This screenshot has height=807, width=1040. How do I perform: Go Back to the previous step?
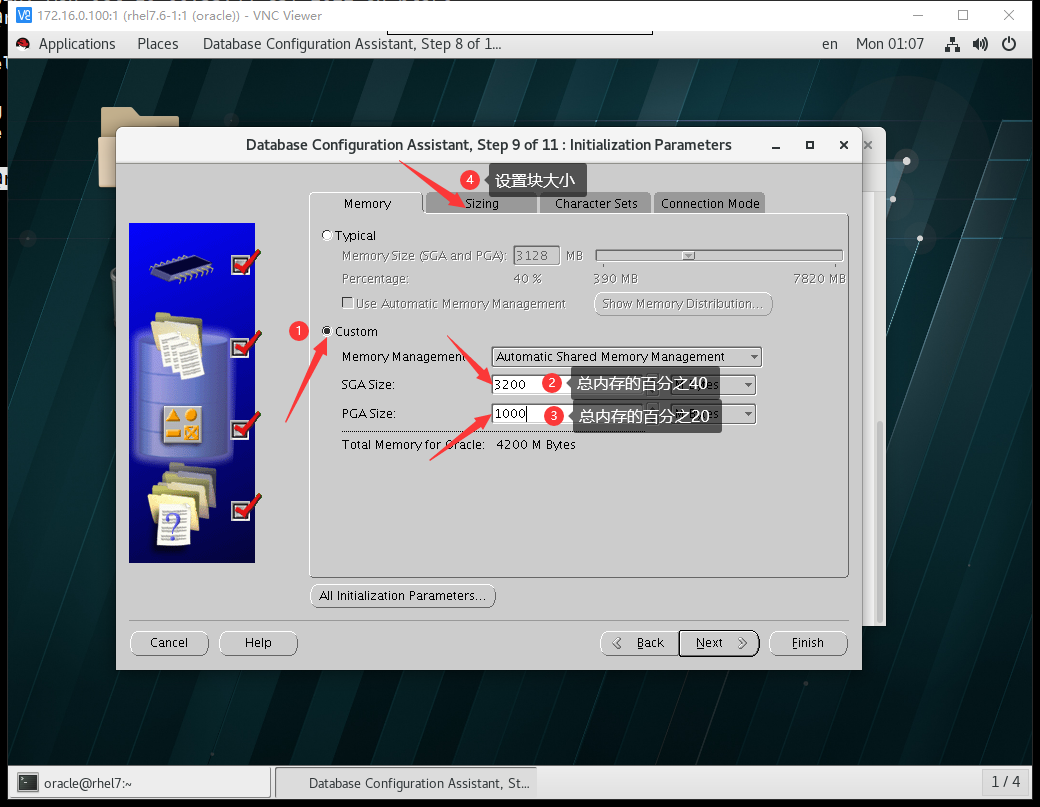pos(639,643)
